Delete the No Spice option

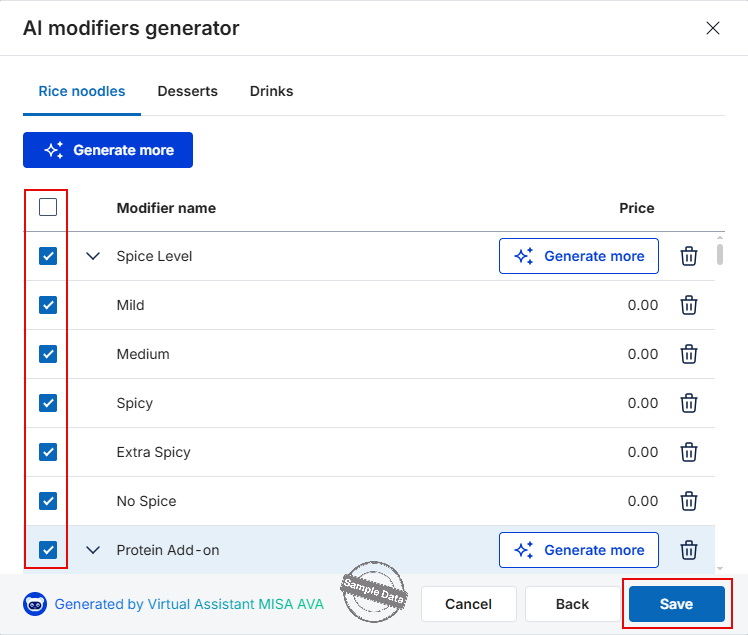click(x=688, y=501)
